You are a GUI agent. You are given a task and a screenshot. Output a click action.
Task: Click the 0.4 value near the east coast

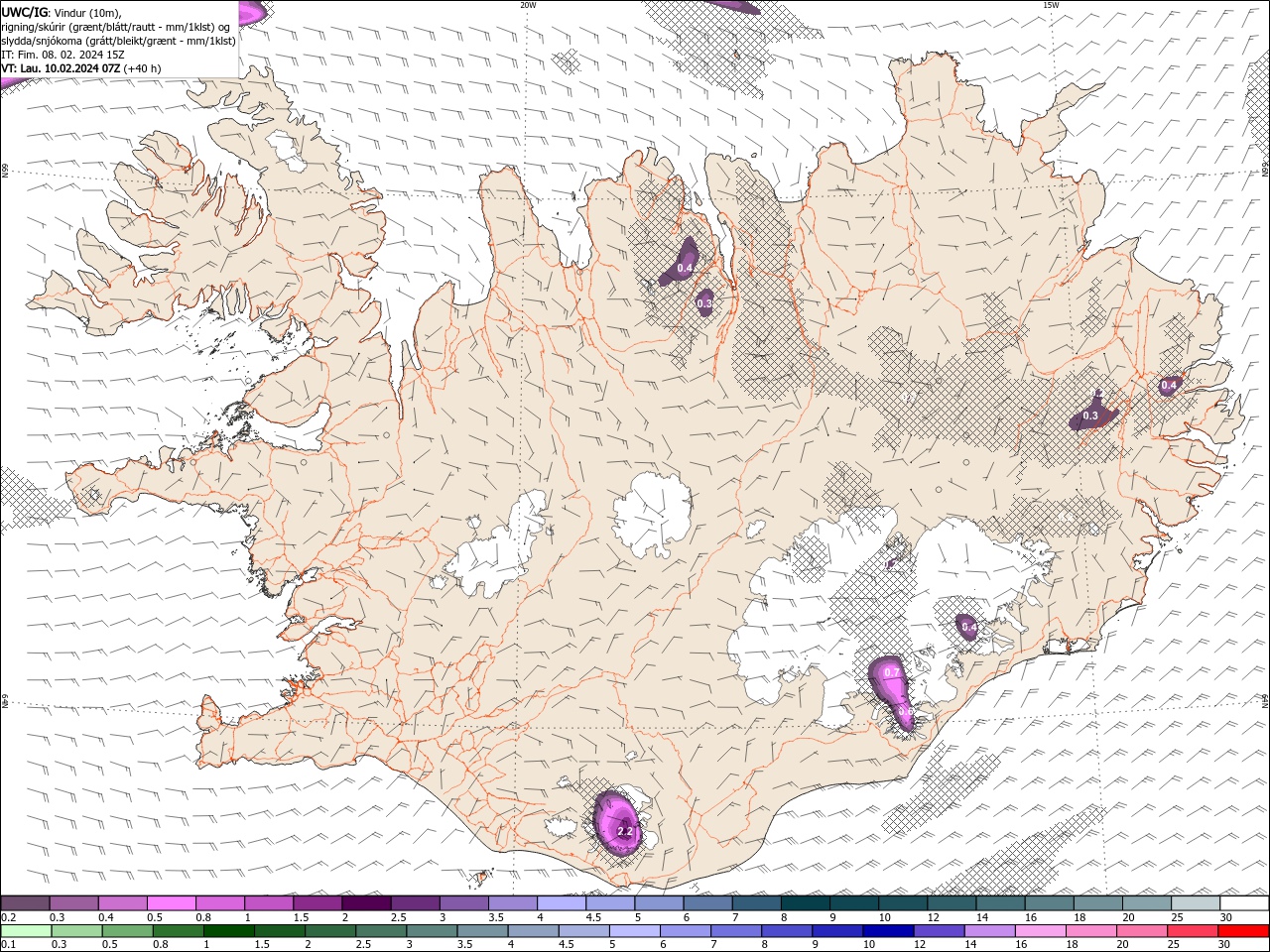point(1169,385)
